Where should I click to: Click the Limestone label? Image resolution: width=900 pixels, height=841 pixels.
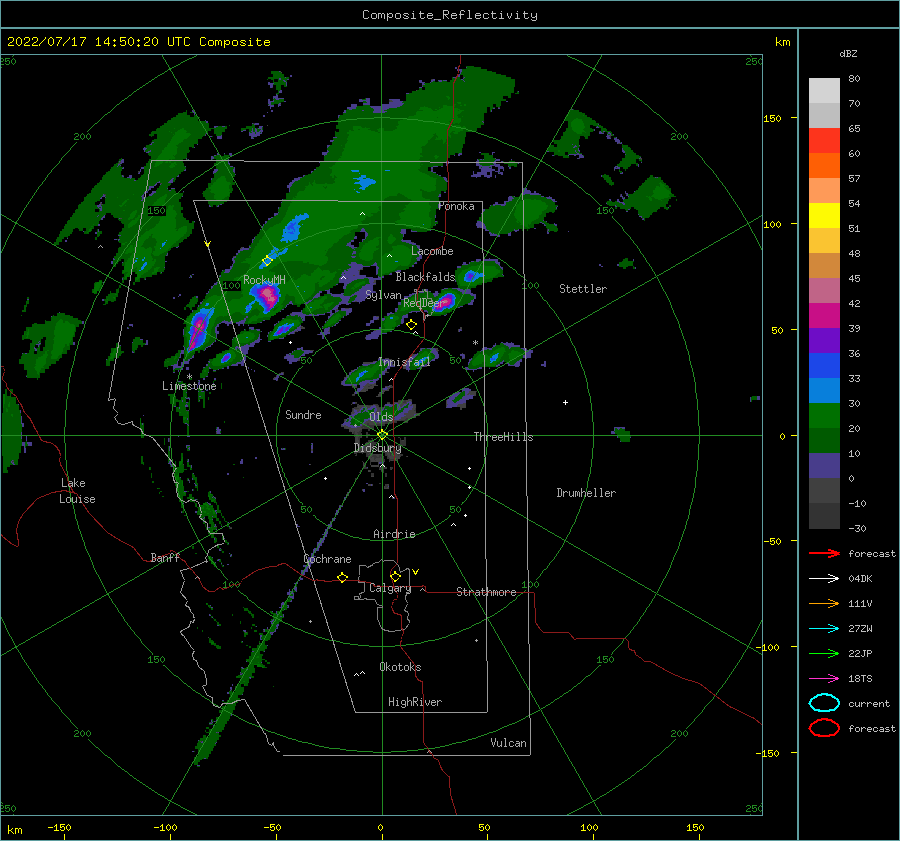189,386
